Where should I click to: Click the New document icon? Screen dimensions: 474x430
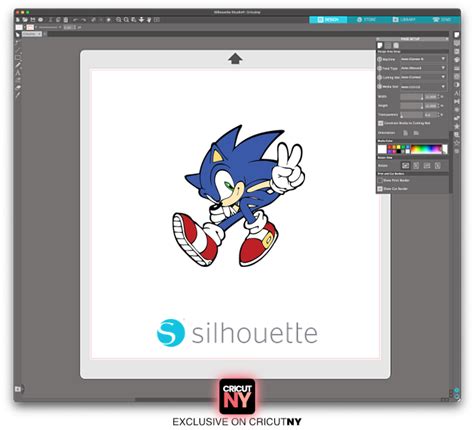point(18,20)
